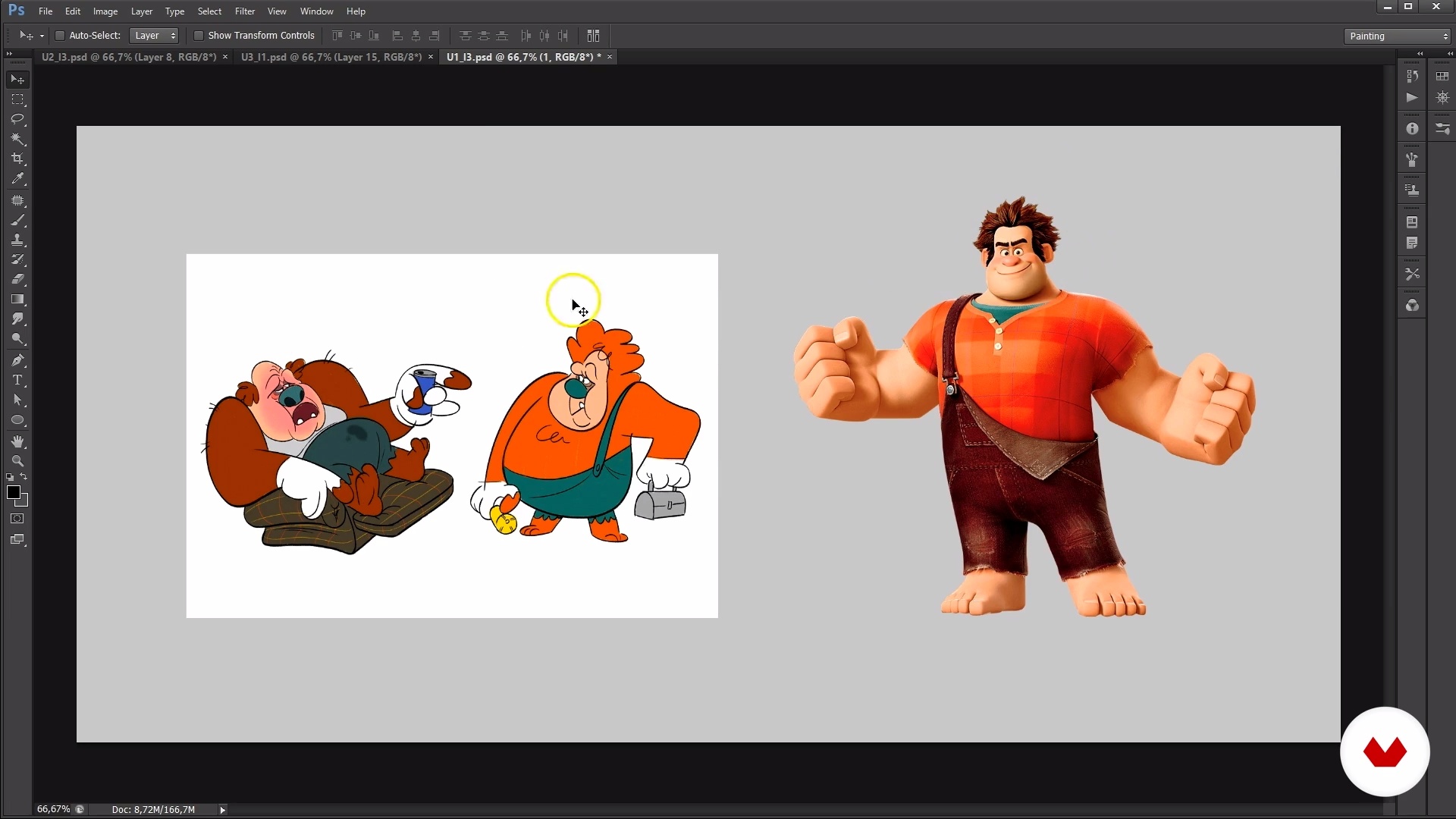This screenshot has height=819, width=1456.
Task: Toggle Quick Mask mode
Action: [17, 519]
